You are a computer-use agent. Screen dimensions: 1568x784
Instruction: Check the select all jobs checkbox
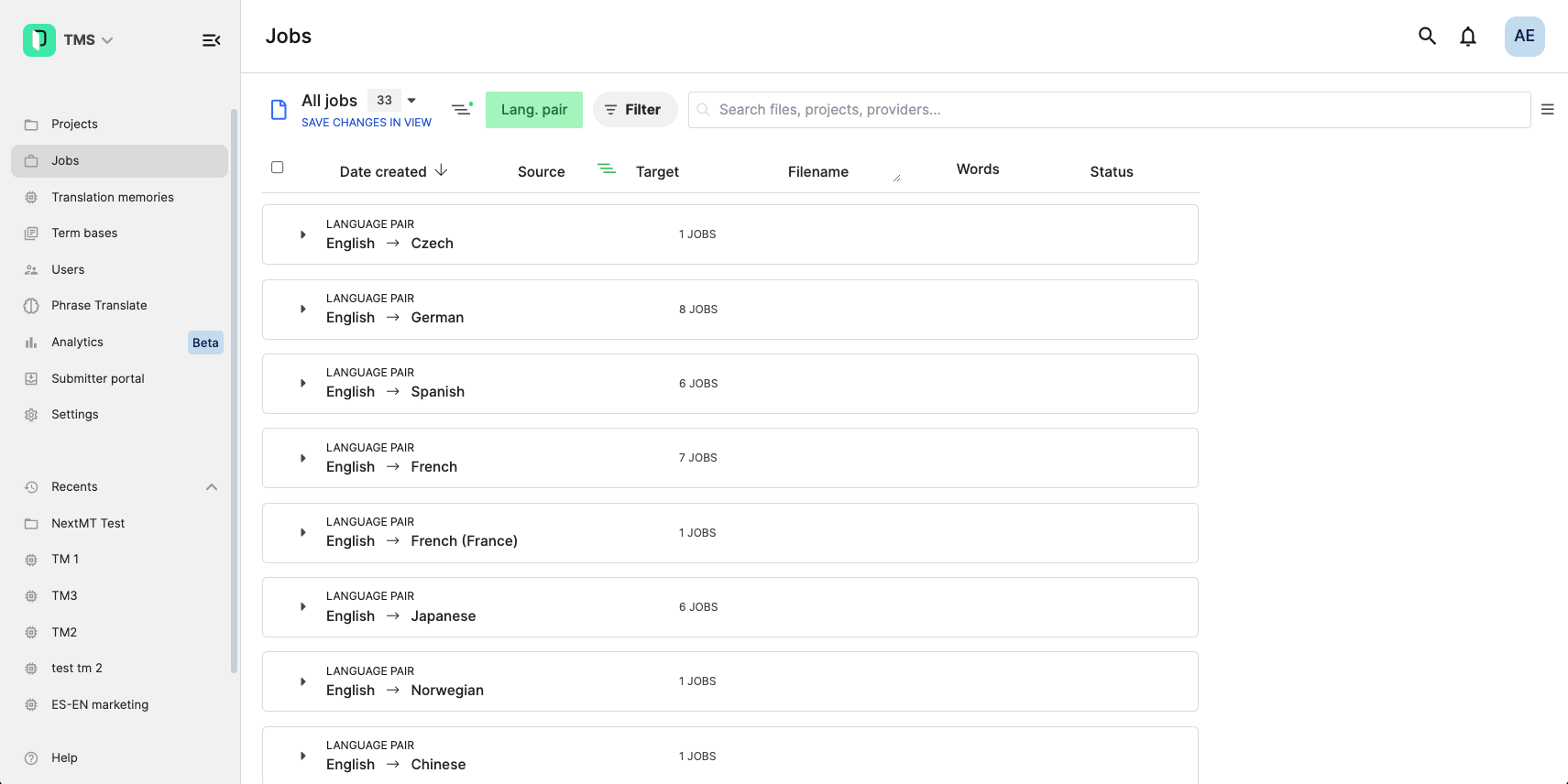[x=278, y=168]
